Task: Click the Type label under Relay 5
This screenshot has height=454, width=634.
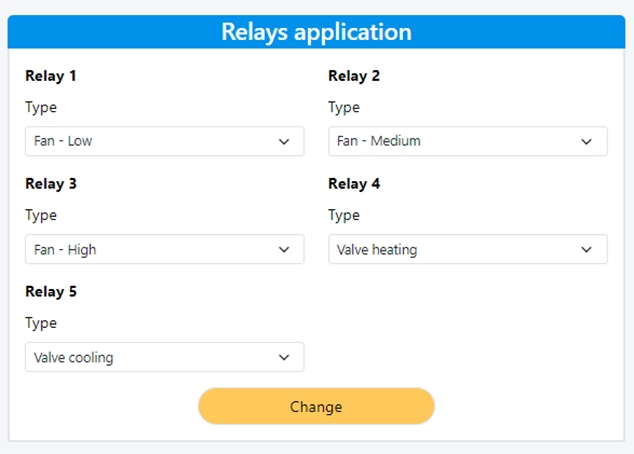Action: [41, 324]
